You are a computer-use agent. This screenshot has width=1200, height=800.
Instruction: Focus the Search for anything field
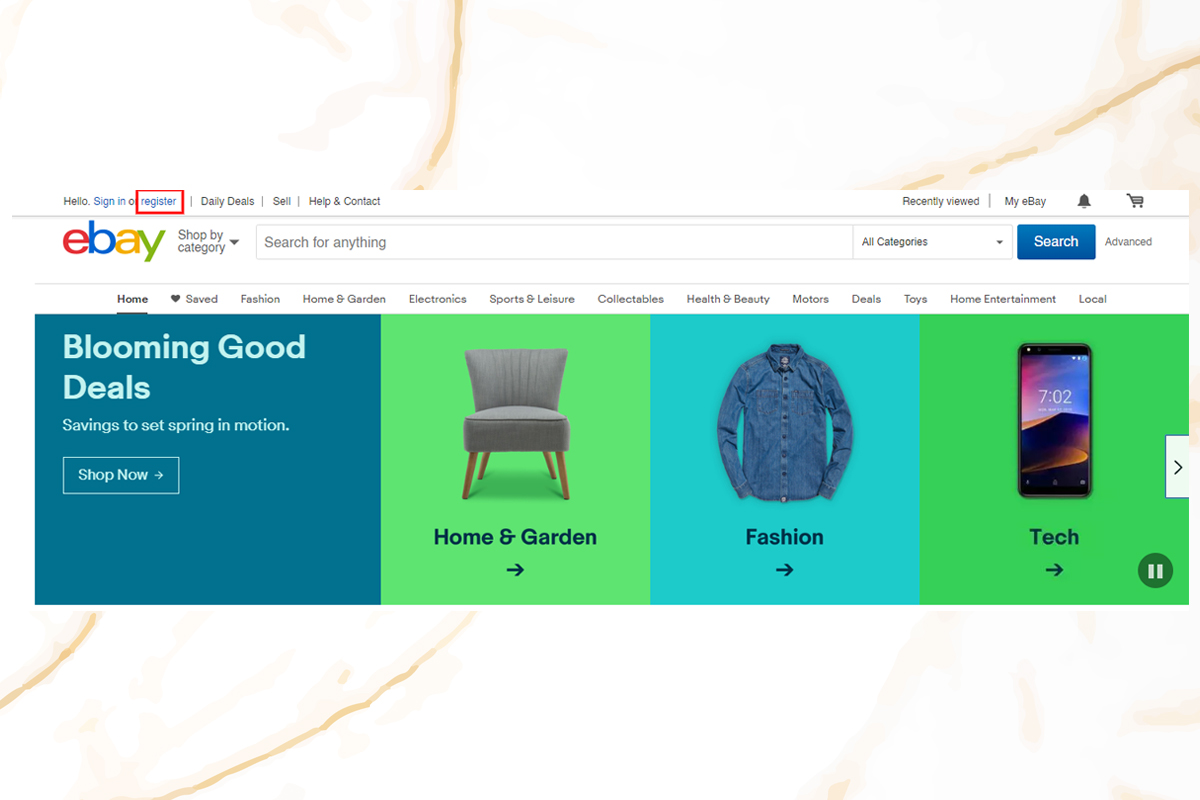(x=553, y=242)
